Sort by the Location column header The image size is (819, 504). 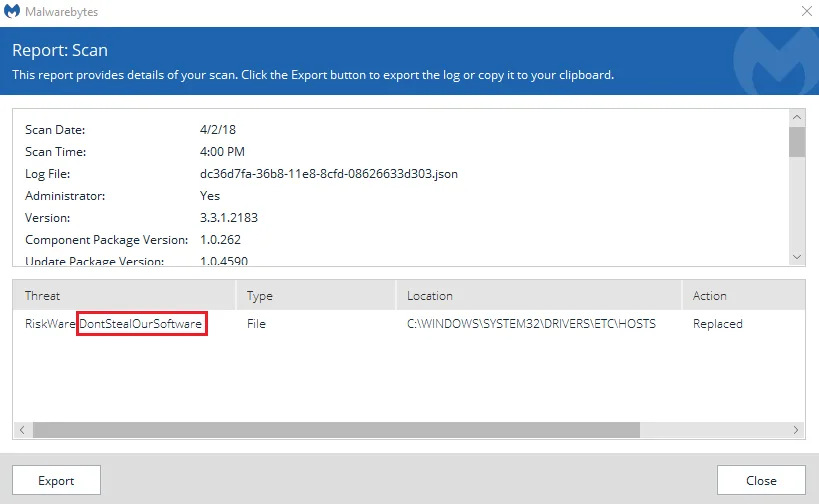(x=539, y=296)
